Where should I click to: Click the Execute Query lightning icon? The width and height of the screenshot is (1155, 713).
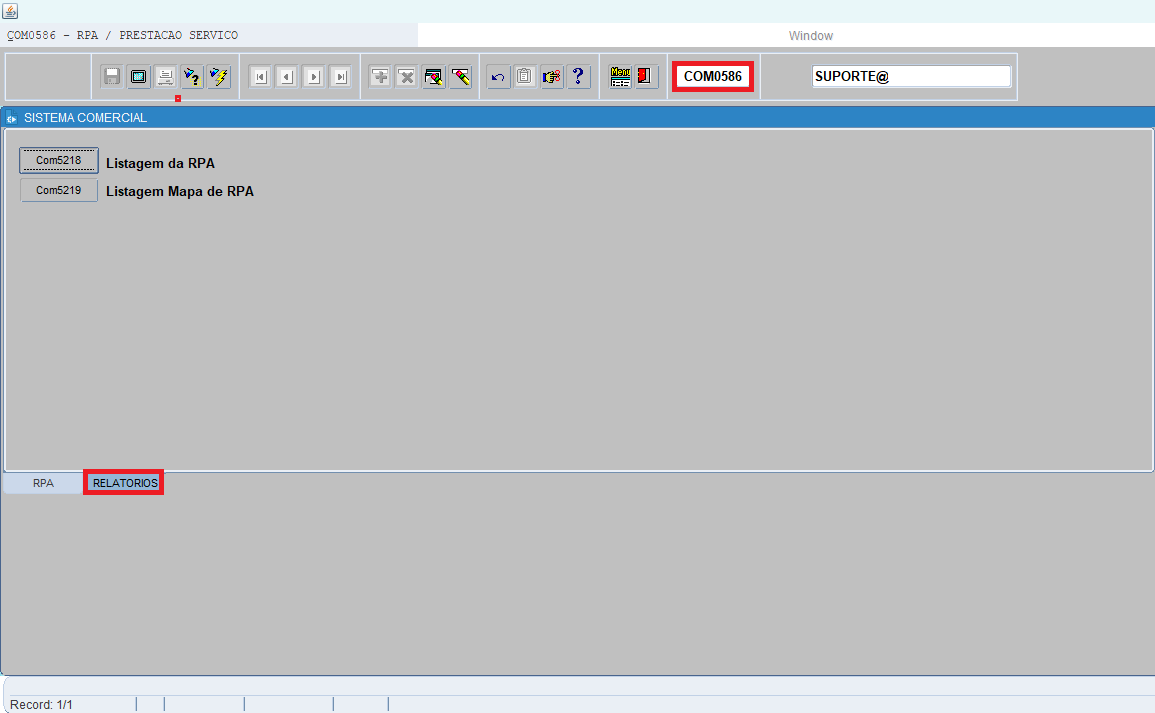click(x=219, y=77)
